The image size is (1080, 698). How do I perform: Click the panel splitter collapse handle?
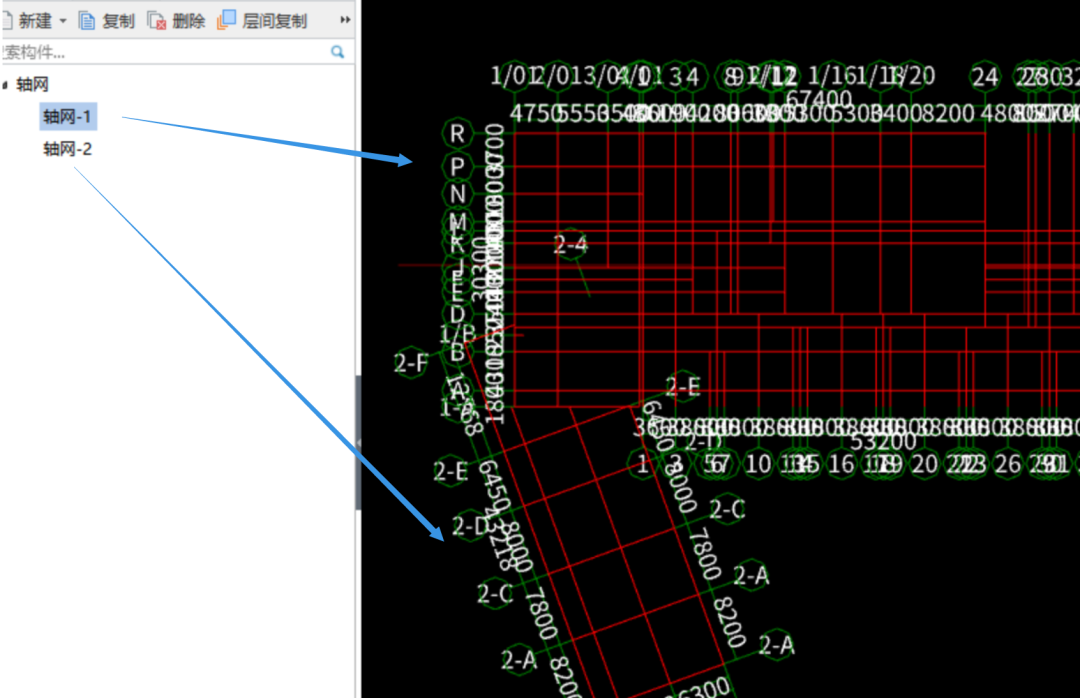(358, 442)
